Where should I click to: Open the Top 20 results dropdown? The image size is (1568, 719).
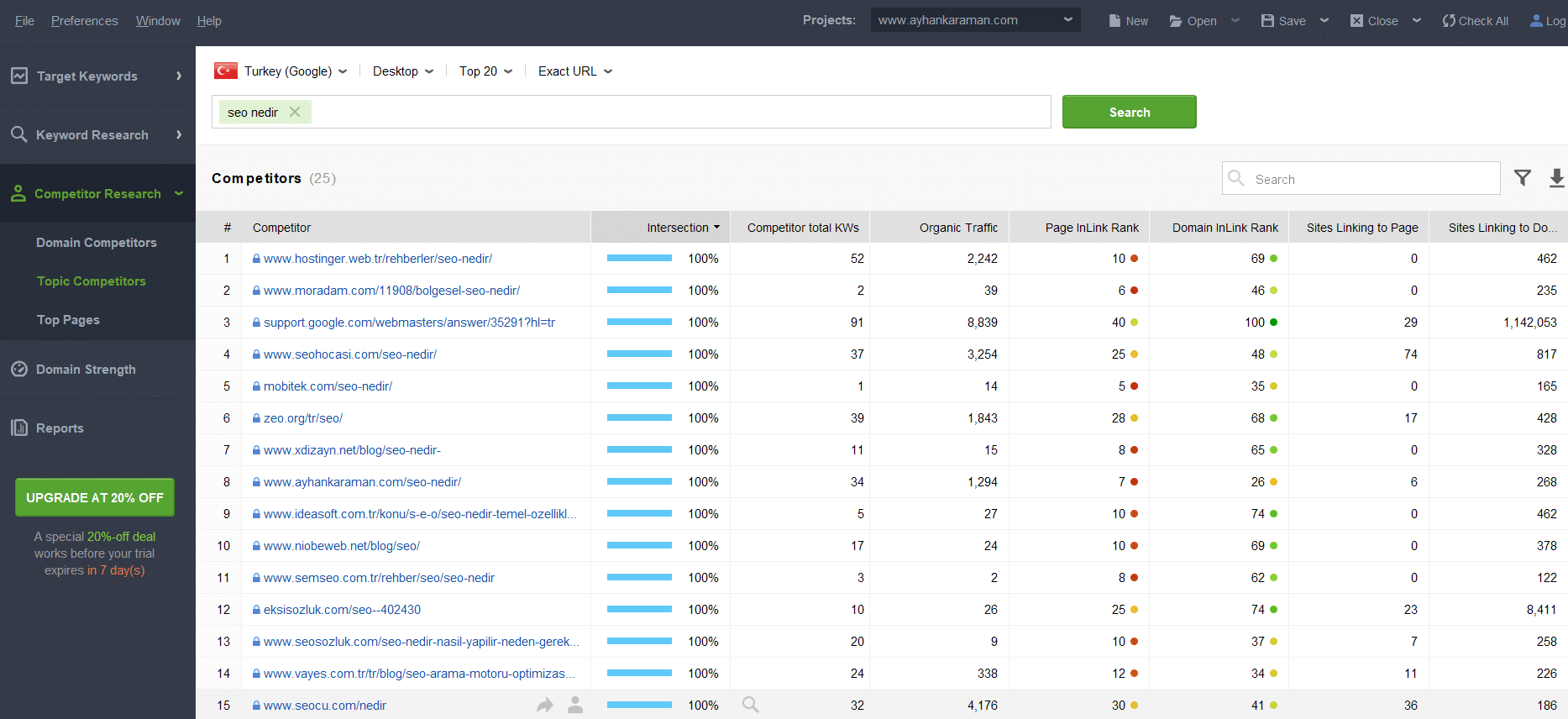coord(485,71)
